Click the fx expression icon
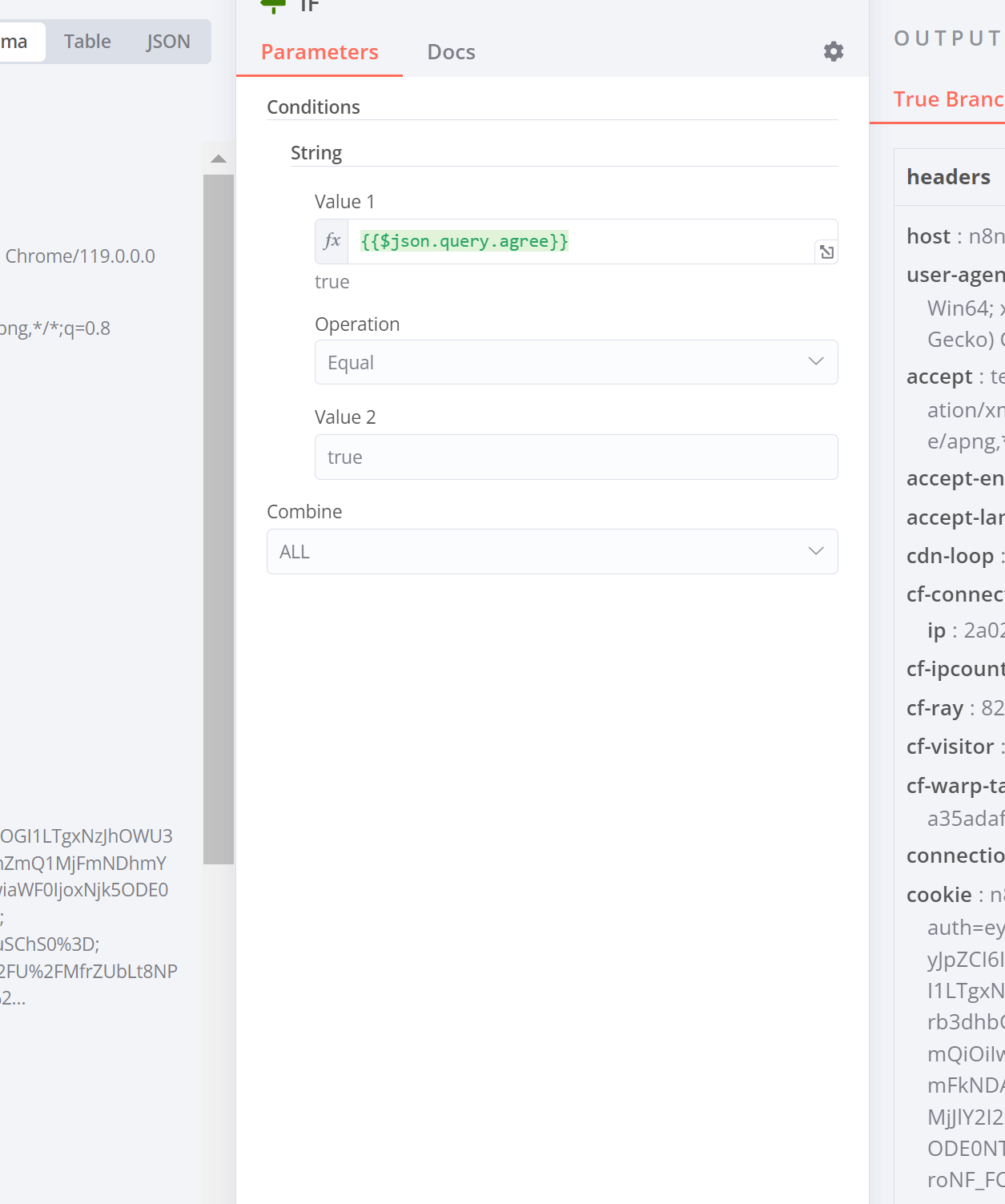 tap(332, 241)
